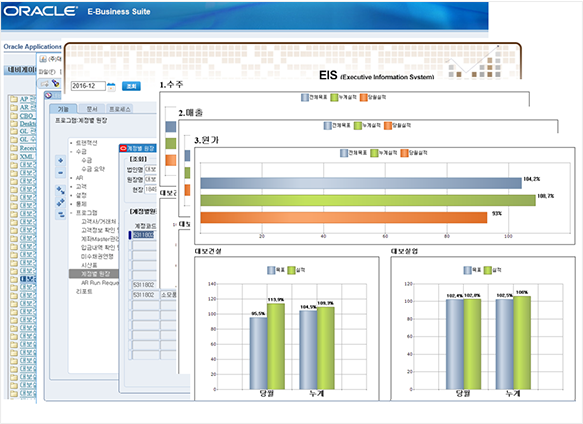Expand the AR node in the function tree

71,178
